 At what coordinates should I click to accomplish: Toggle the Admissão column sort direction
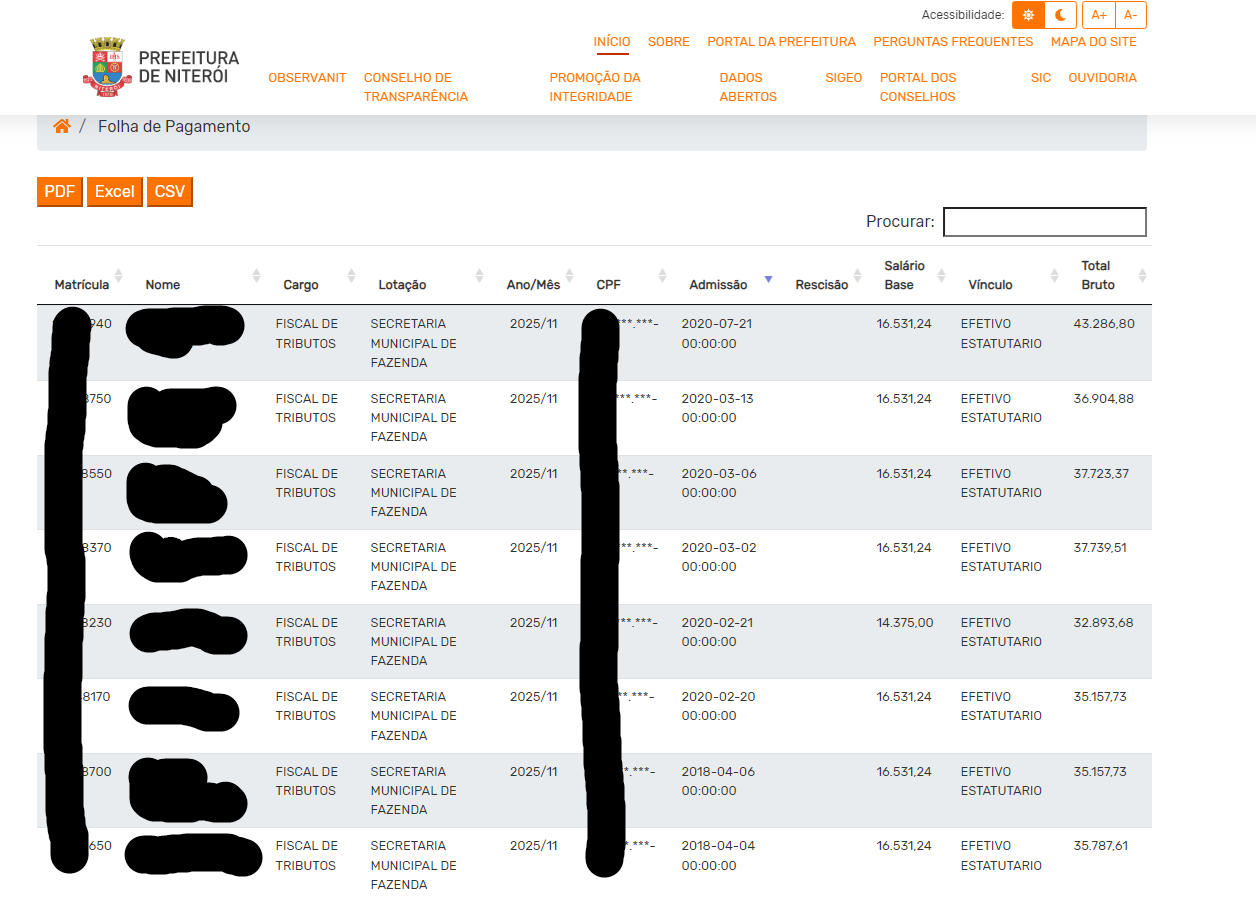click(767, 280)
